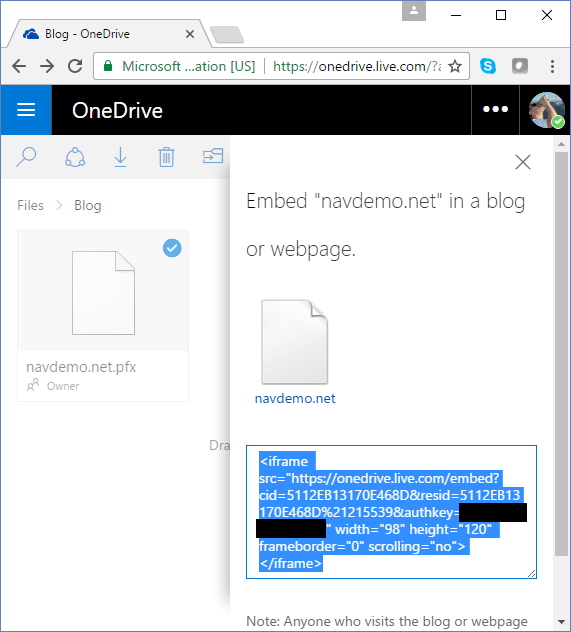Viewport: 571px width, 632px height.
Task: Bookmark page using star icon
Action: click(455, 66)
